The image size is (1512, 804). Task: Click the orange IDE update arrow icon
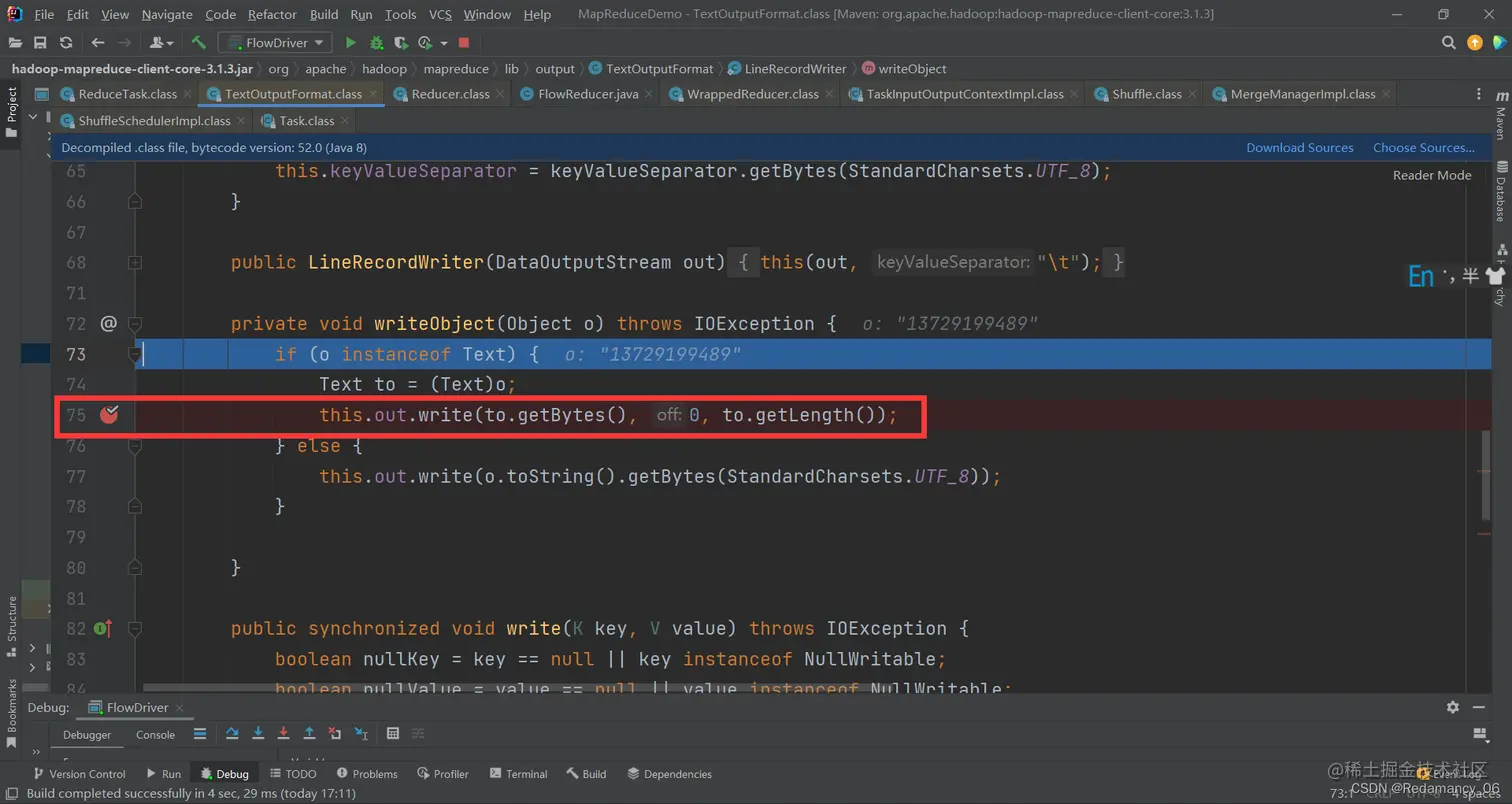pyautogui.click(x=1475, y=43)
